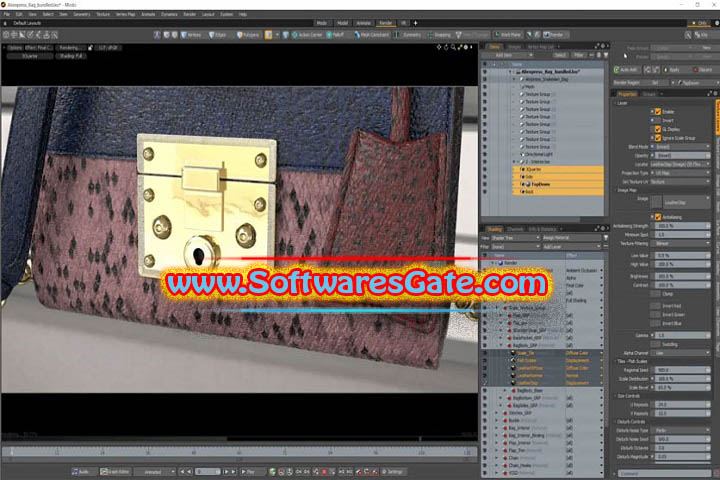Click the viewport zoom magnifier icon
The width and height of the screenshot is (720, 480).
point(453,47)
